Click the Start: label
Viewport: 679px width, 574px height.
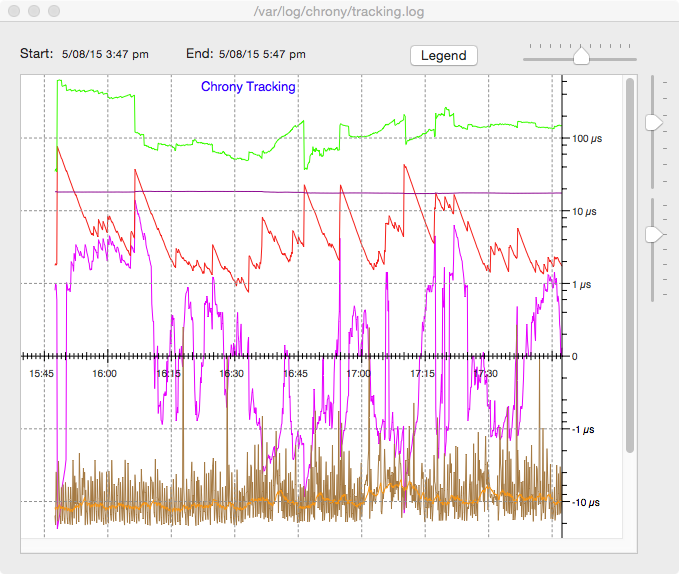(36, 54)
